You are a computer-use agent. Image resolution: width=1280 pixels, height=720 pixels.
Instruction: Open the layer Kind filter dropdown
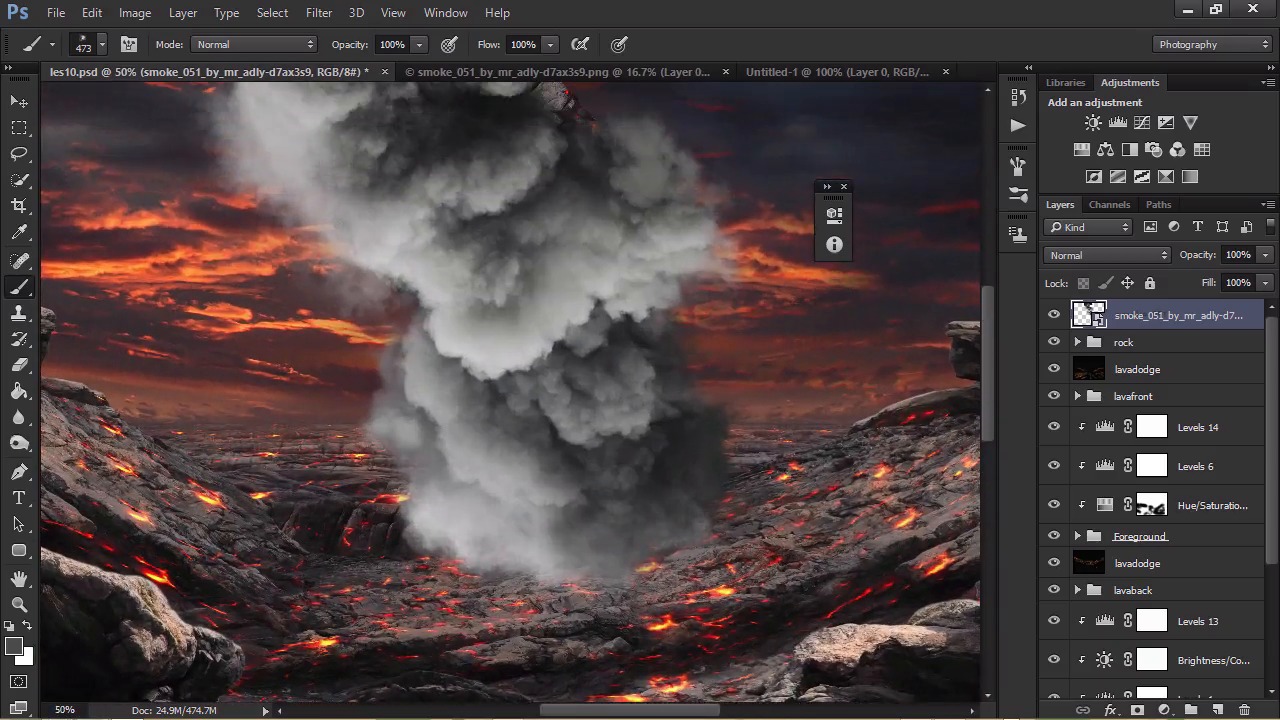pyautogui.click(x=1089, y=227)
